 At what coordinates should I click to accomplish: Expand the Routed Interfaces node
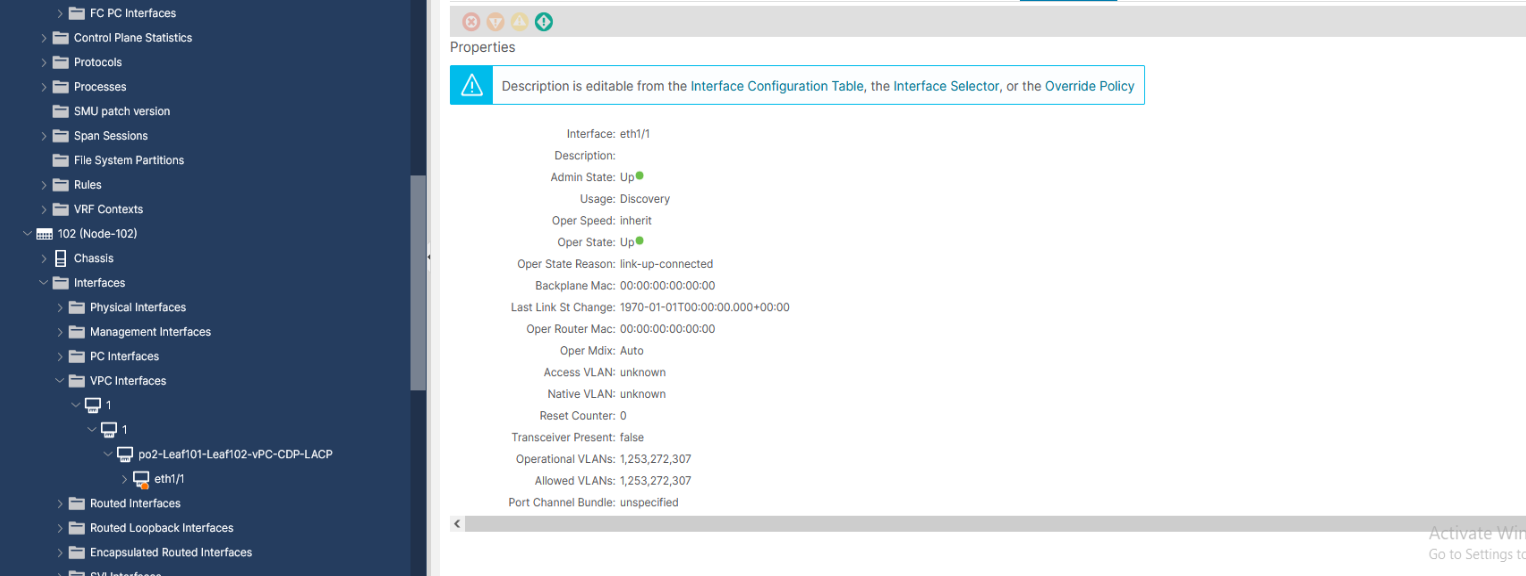pos(58,503)
